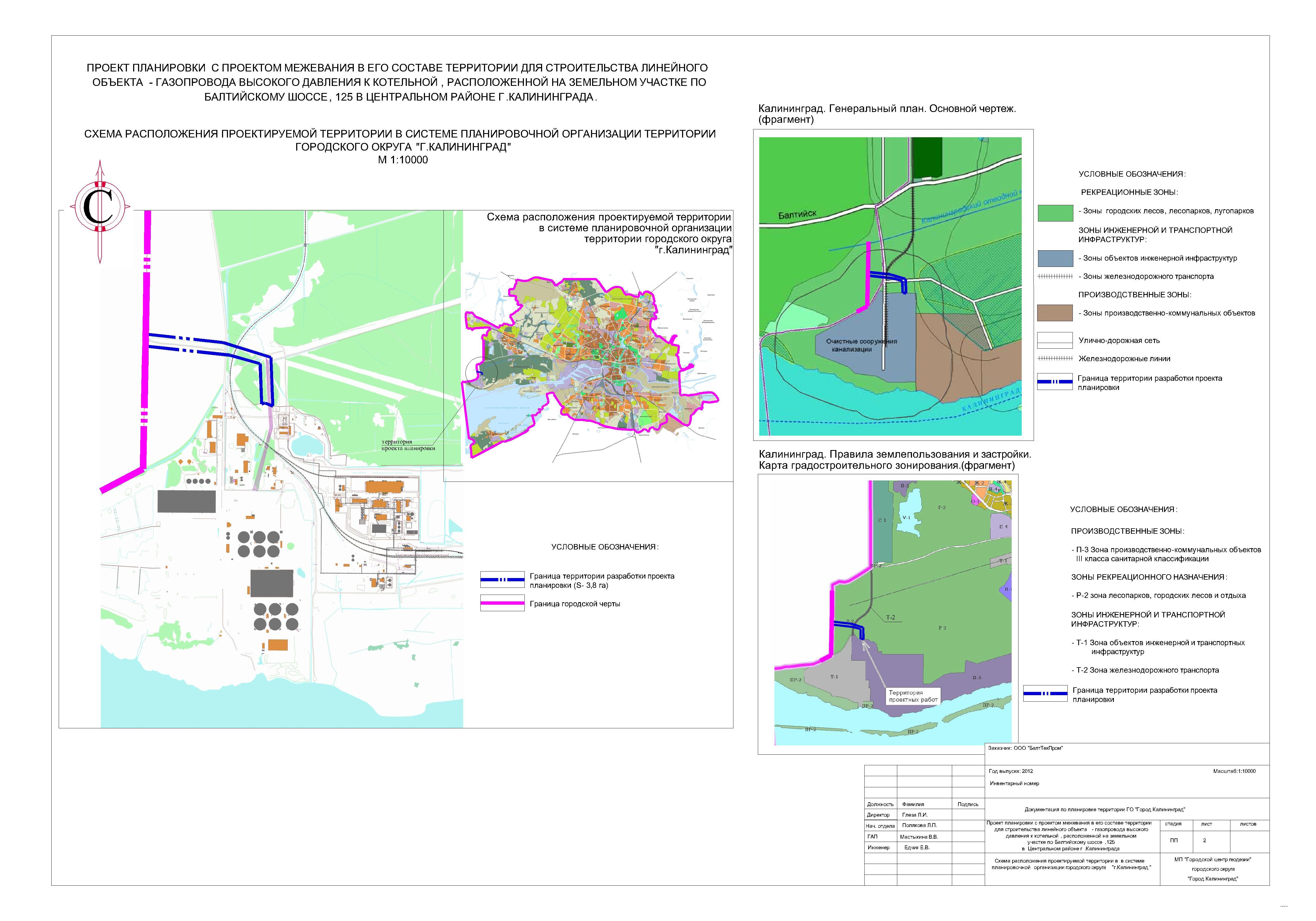Click the blue boundary symbol in the general plan legend
Viewport: 1316px width, 921px height.
[1055, 382]
